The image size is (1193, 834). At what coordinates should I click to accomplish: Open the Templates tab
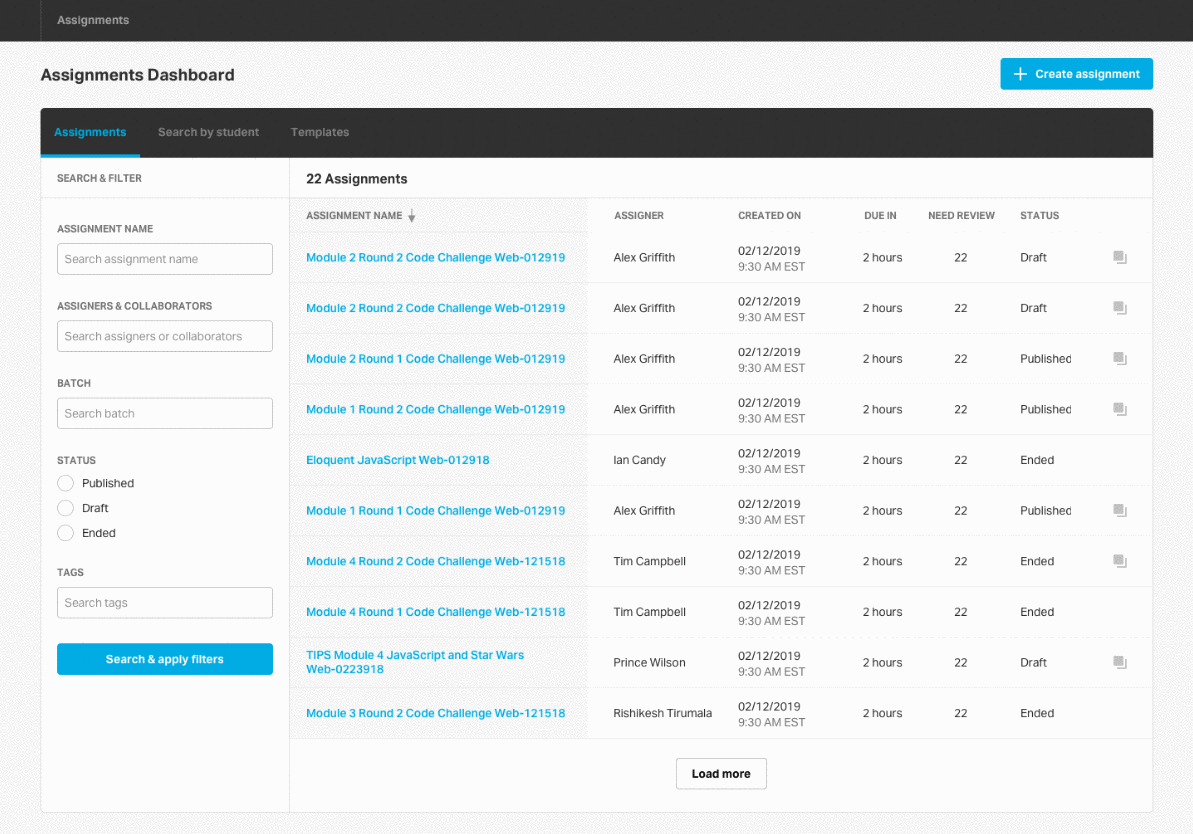[x=320, y=132]
